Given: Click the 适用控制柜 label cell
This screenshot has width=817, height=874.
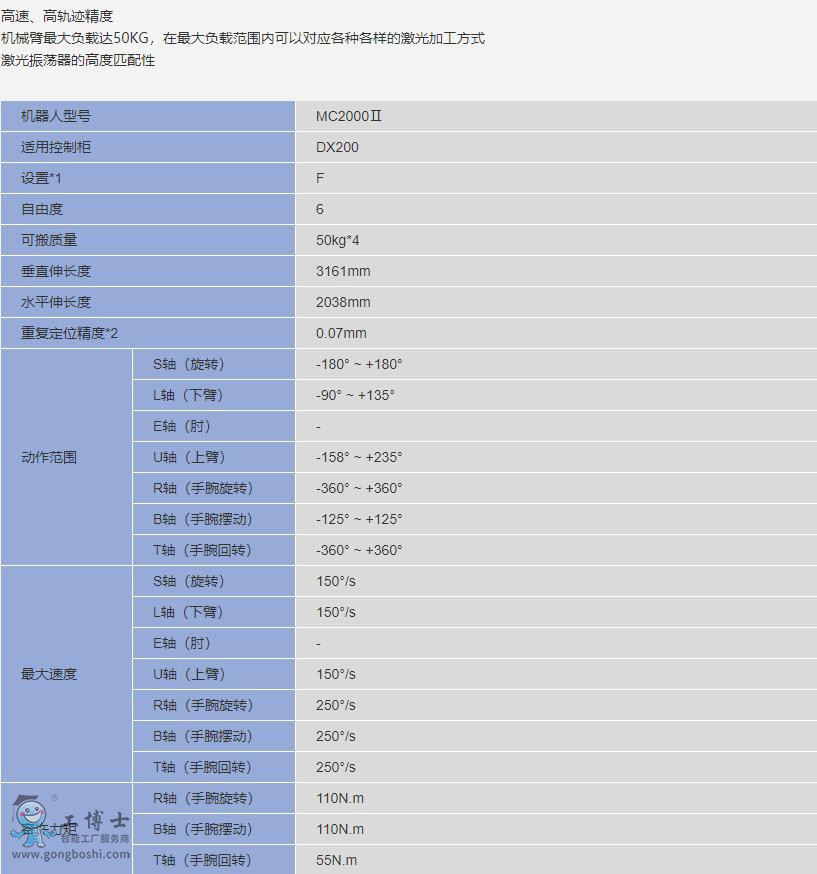Looking at the screenshot, I should pos(56,147).
